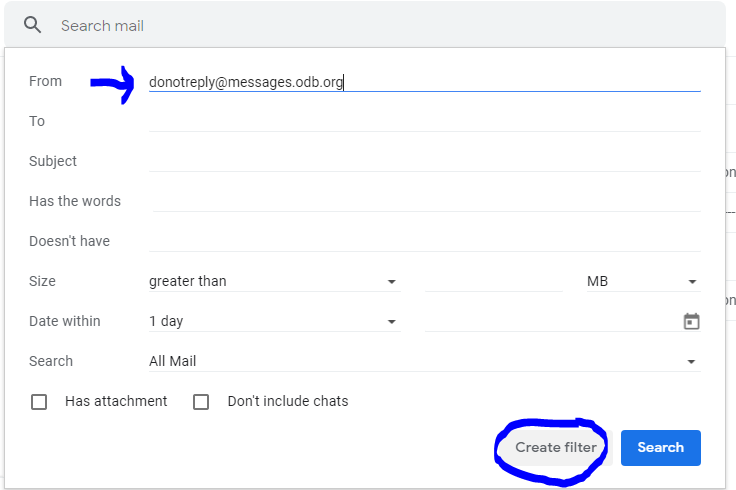
Task: Enable the Has attachment checkbox
Action: point(39,402)
